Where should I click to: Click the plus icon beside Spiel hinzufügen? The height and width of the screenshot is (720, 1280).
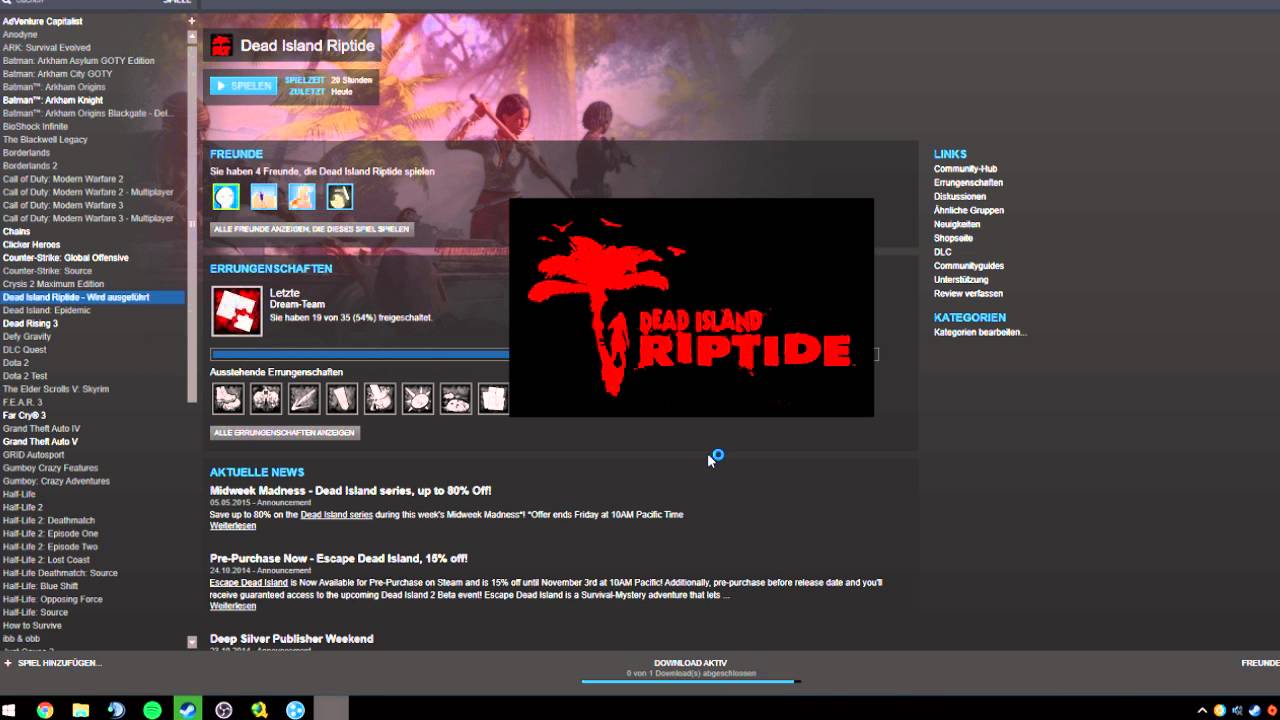(x=8, y=663)
